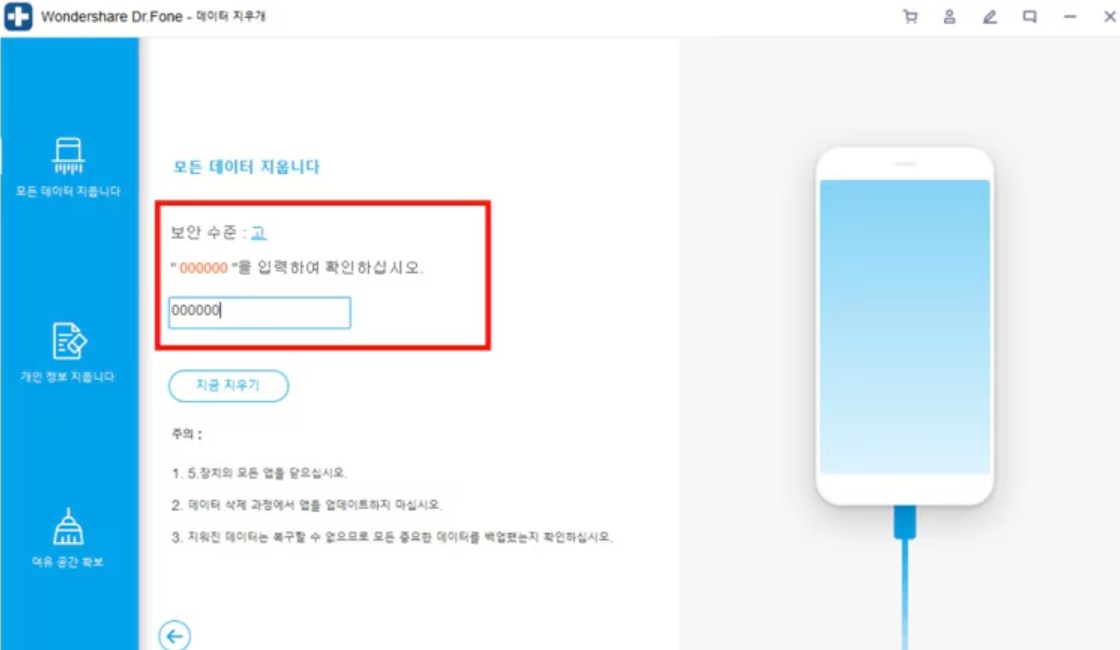Close the Dr.Fone window
The image size is (1120, 650).
1109,16
